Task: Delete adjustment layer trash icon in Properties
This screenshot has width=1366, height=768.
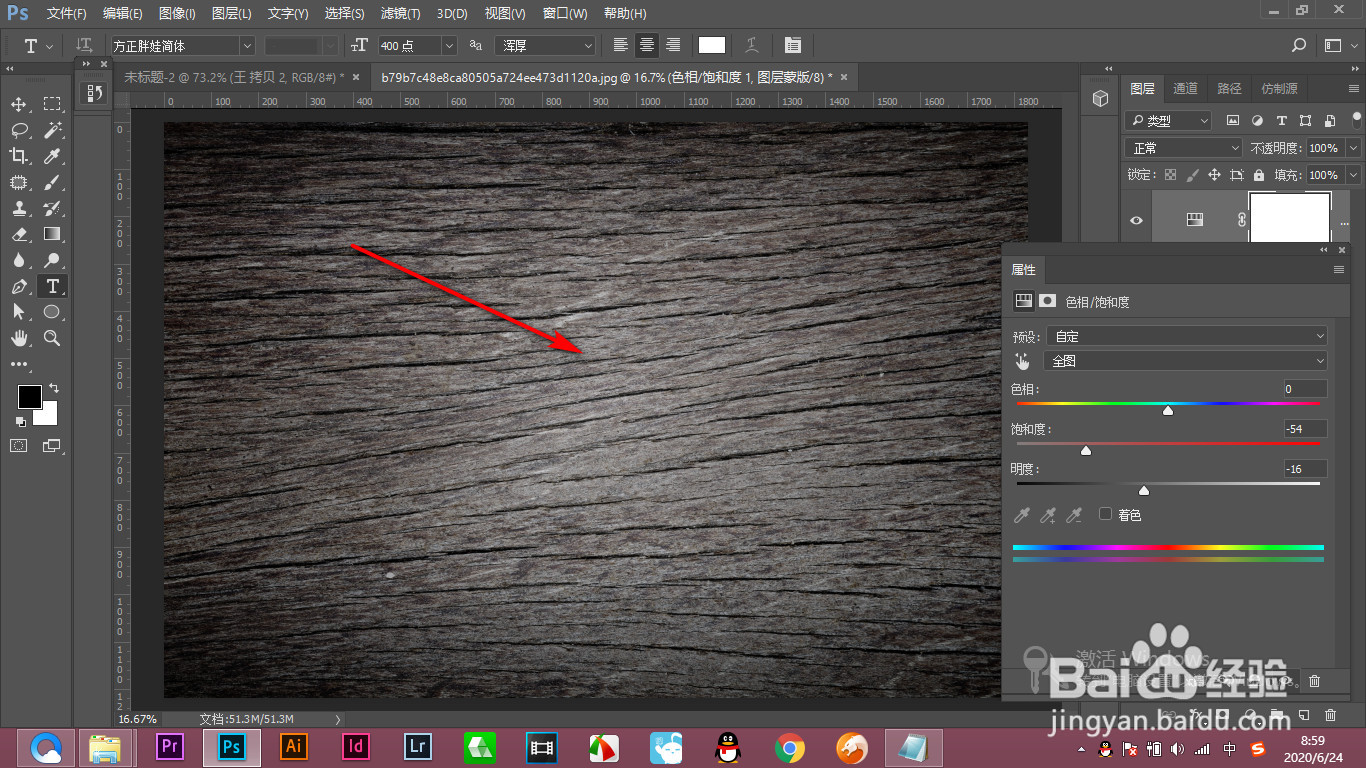Action: point(1315,681)
